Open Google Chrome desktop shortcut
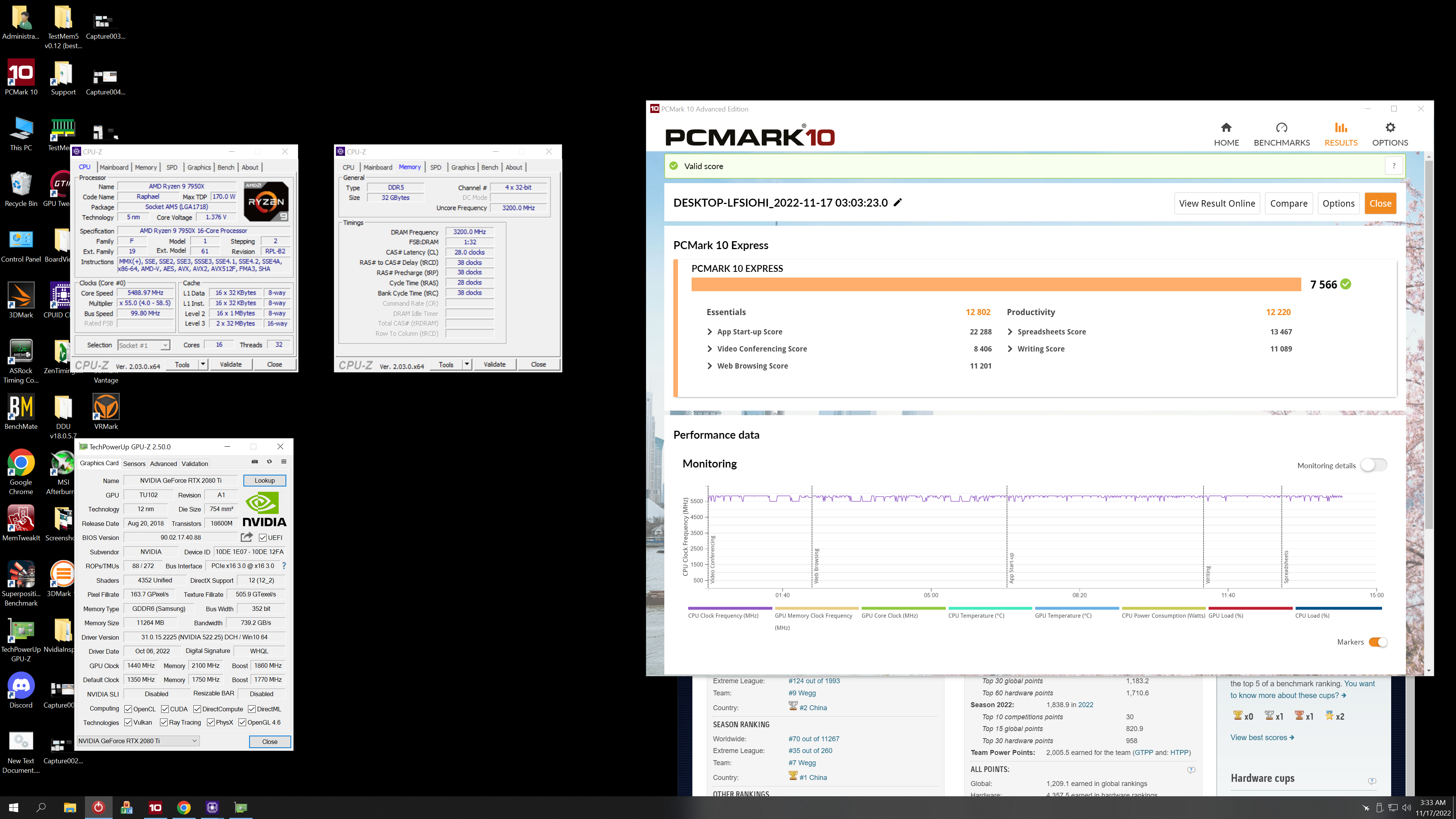Image resolution: width=1456 pixels, height=819 pixels. [x=21, y=472]
